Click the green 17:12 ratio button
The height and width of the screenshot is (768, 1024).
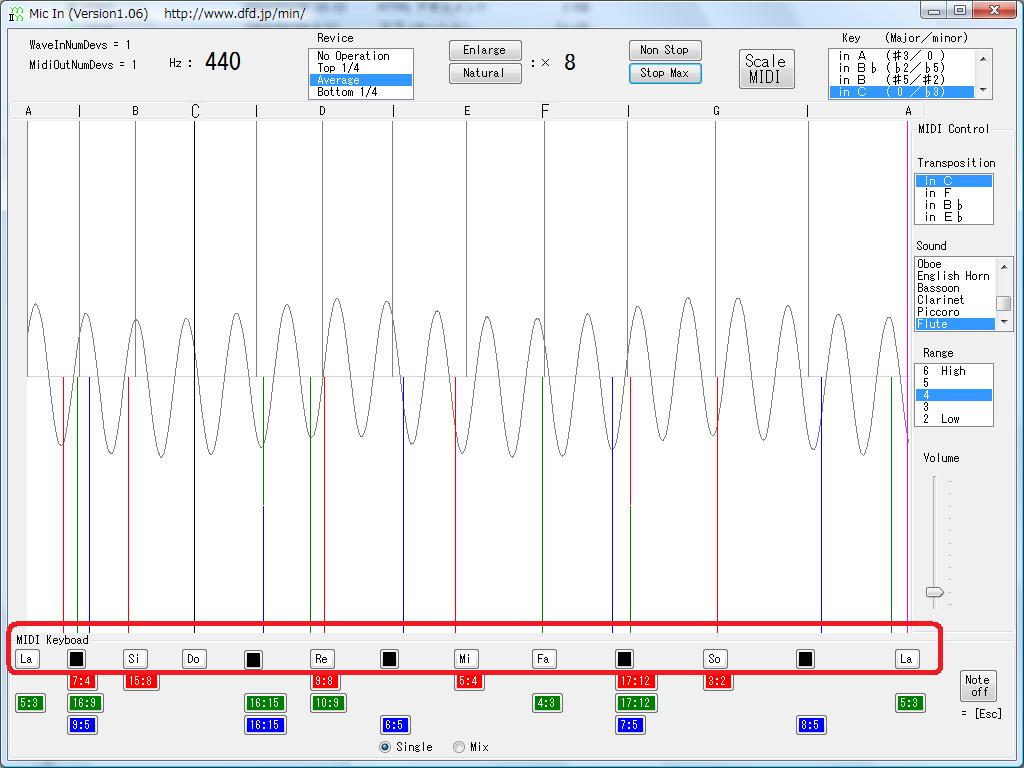click(636, 703)
